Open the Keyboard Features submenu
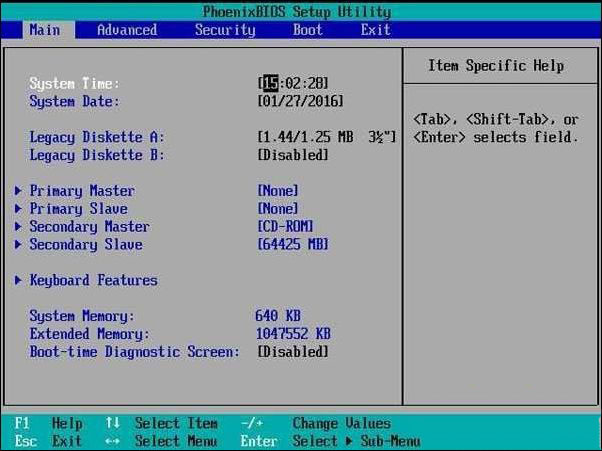This screenshot has width=602, height=451. 93,281
